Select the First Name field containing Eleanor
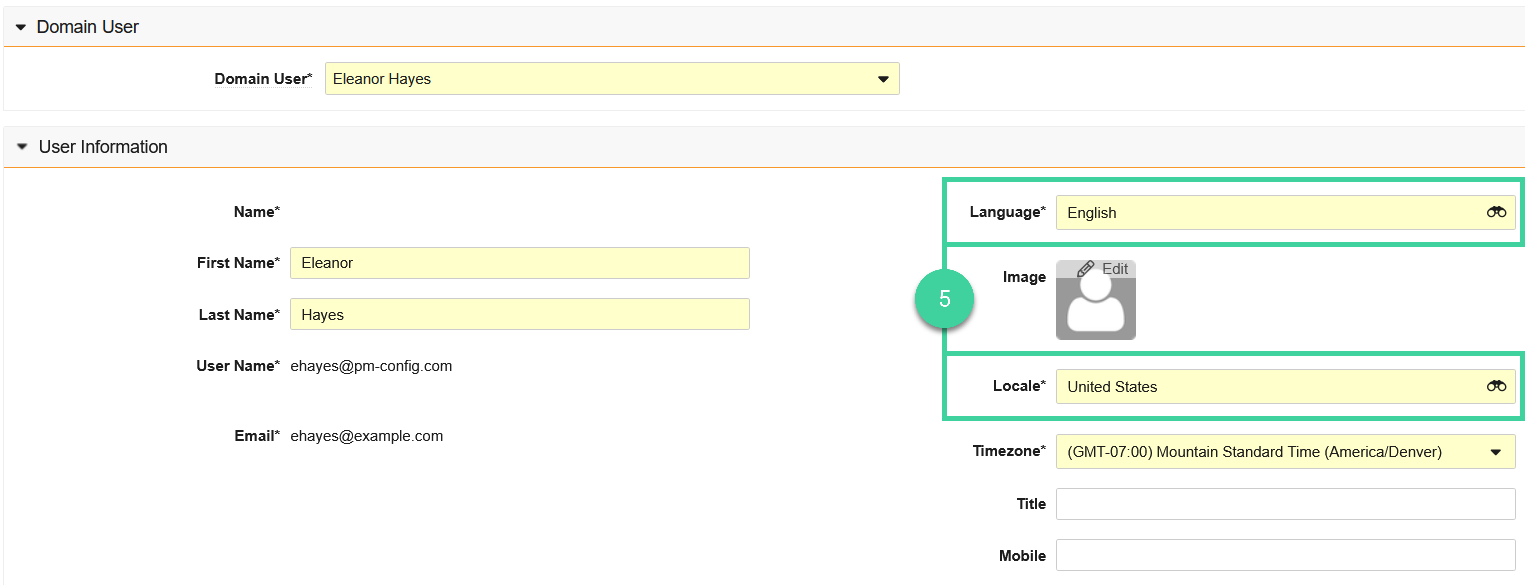 pyautogui.click(x=519, y=262)
